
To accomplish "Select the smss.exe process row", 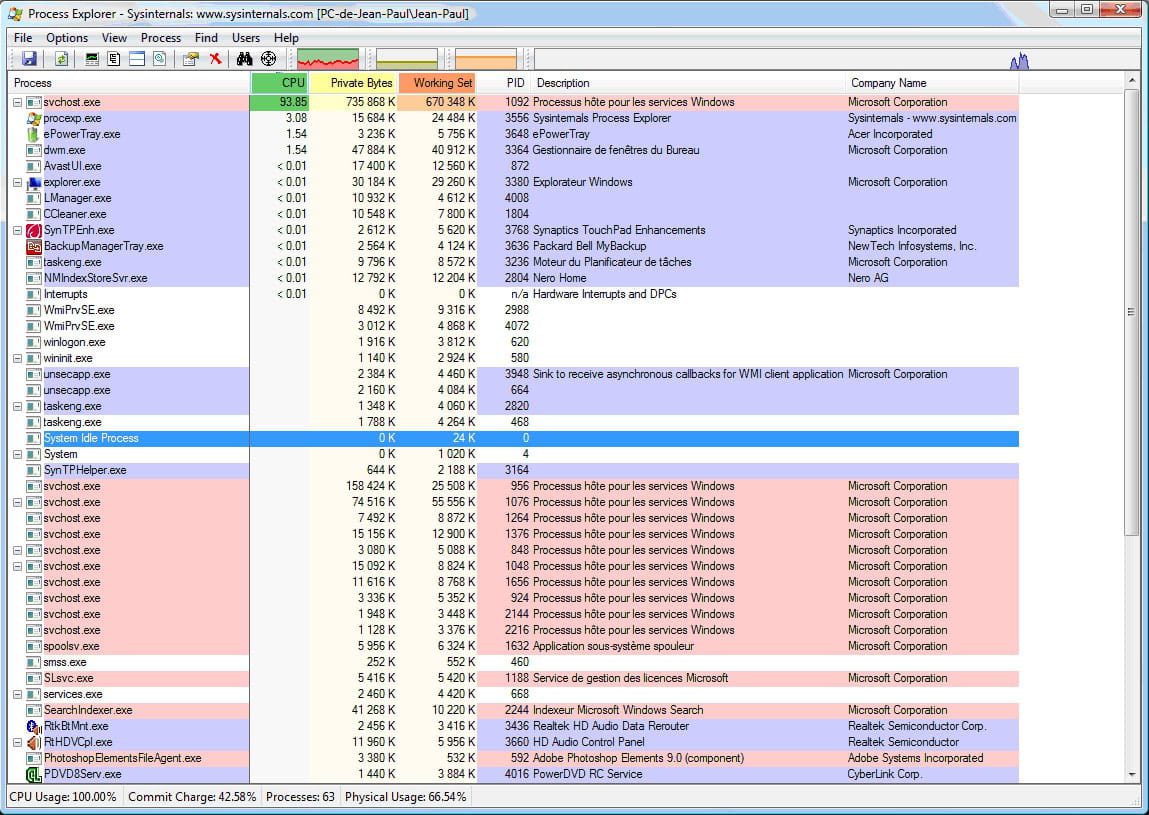I will coord(513,663).
